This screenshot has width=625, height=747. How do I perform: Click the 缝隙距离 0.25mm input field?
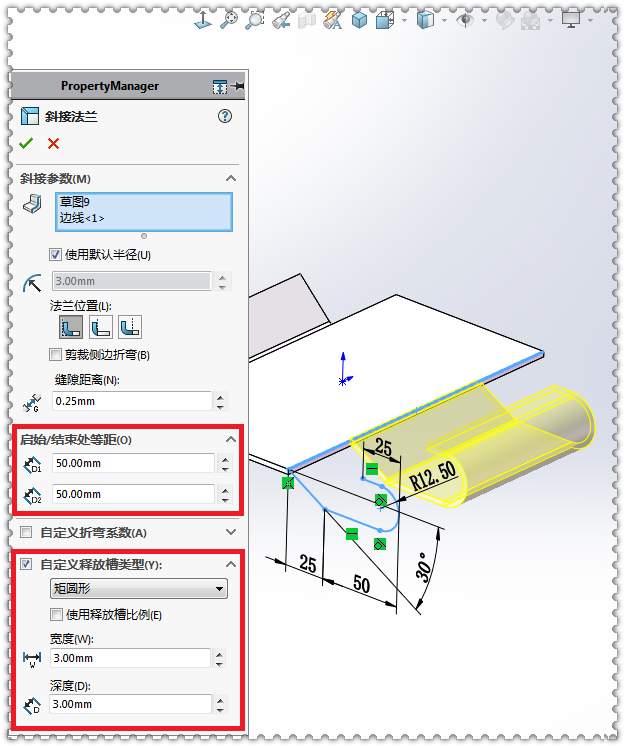tap(131, 401)
